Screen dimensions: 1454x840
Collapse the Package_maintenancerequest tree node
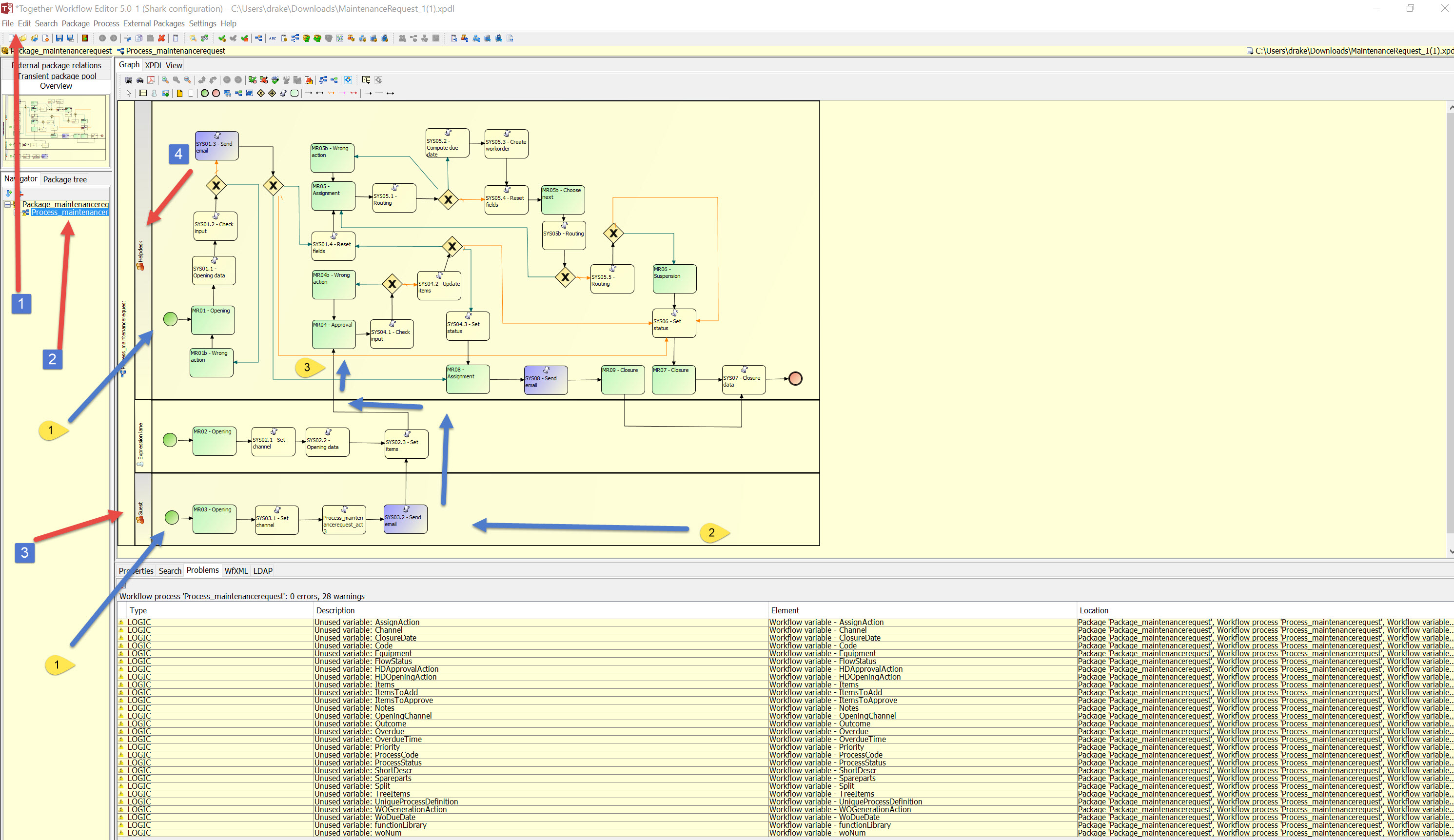click(x=7, y=204)
